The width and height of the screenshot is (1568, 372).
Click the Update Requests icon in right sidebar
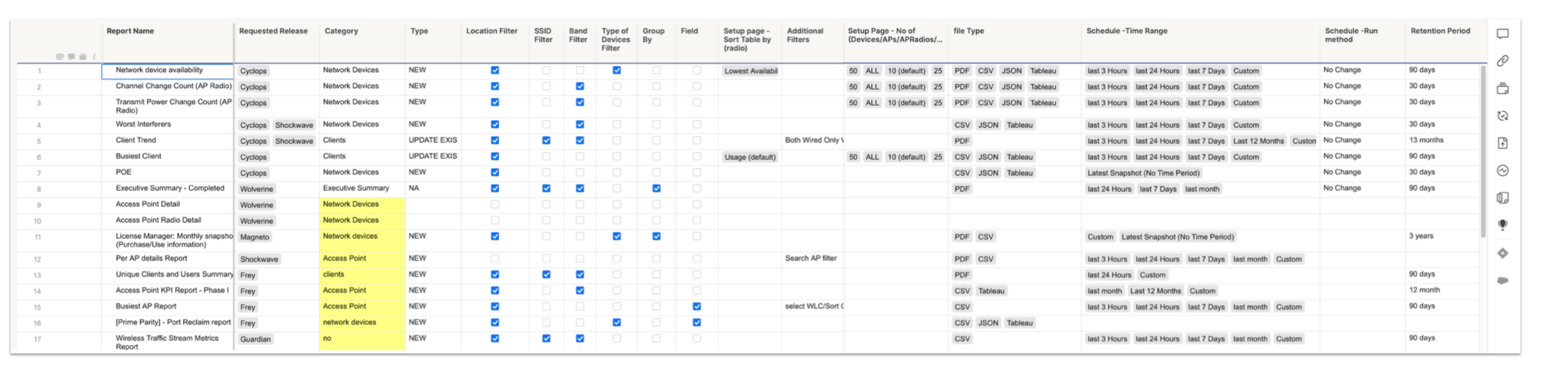click(1502, 116)
